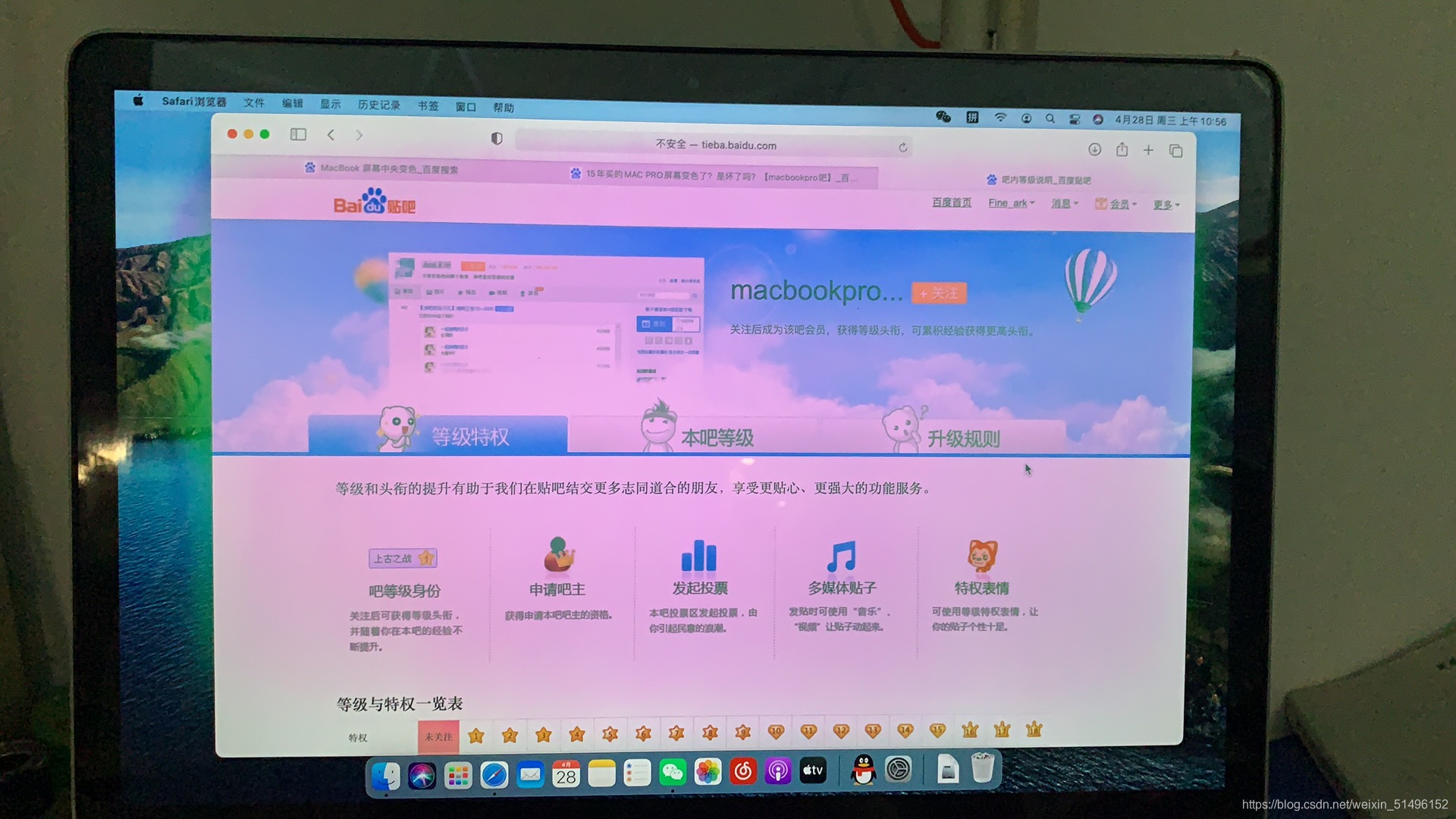Launch NetEase Cloud Music from the Dock

743,771
